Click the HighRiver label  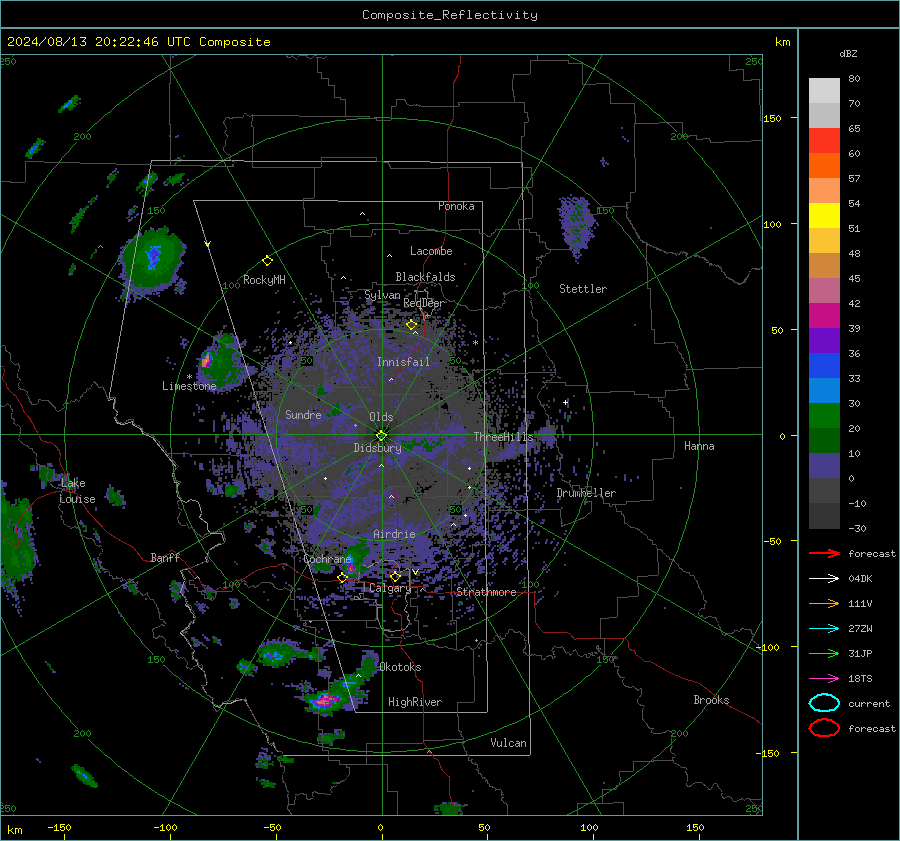pyautogui.click(x=414, y=702)
